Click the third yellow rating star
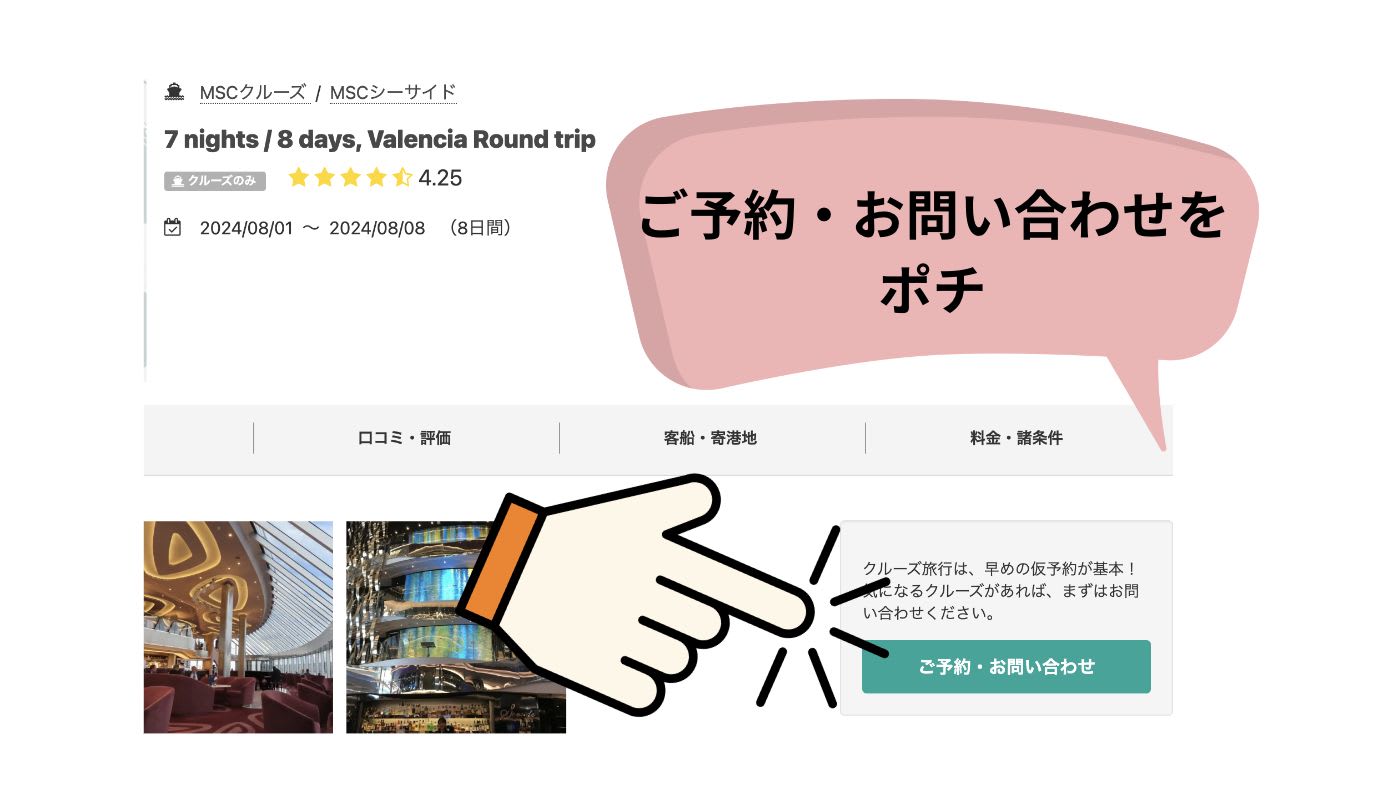The image size is (1398, 794). (350, 178)
